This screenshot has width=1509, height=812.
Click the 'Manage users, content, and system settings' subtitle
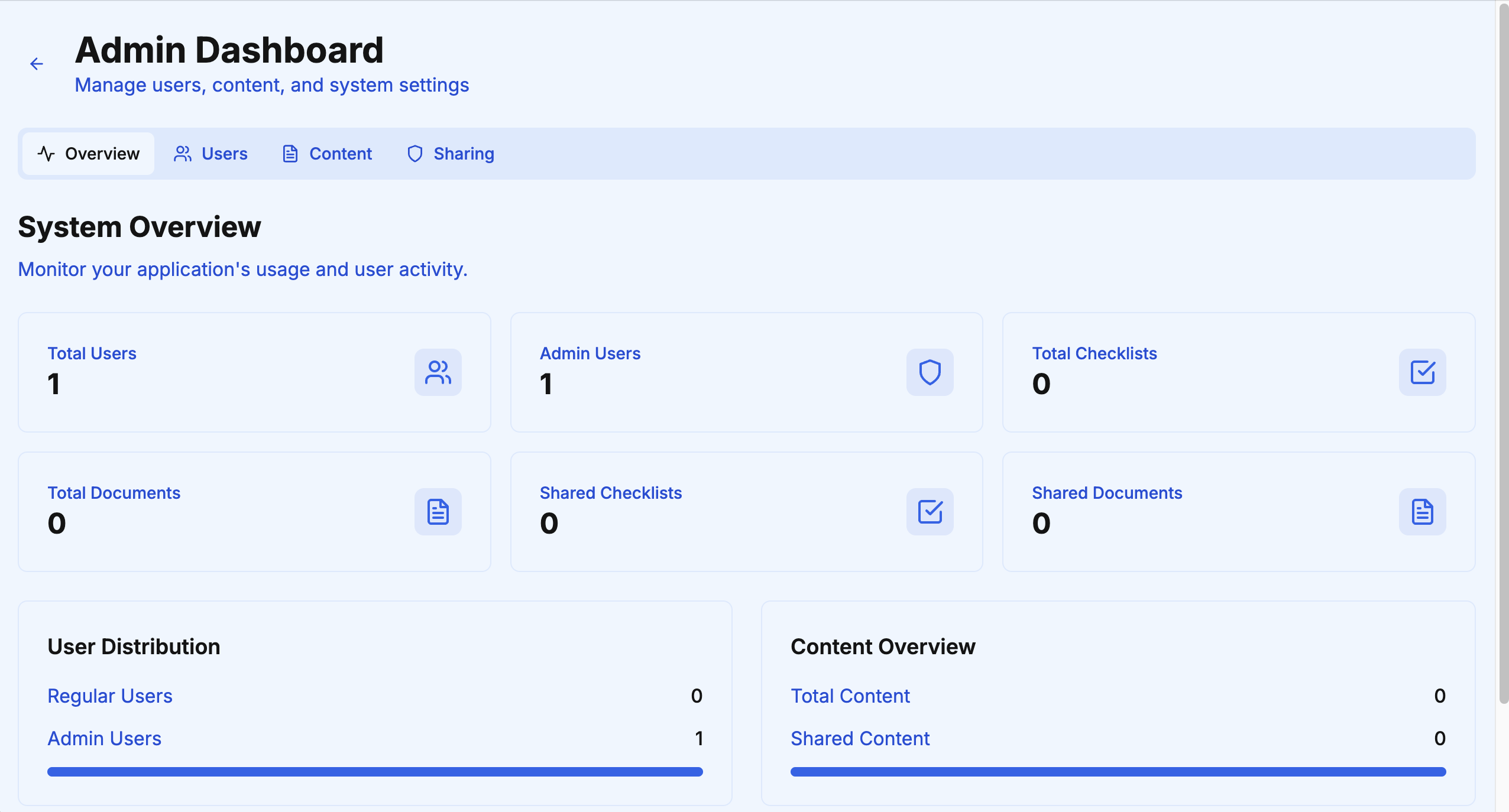click(x=272, y=85)
